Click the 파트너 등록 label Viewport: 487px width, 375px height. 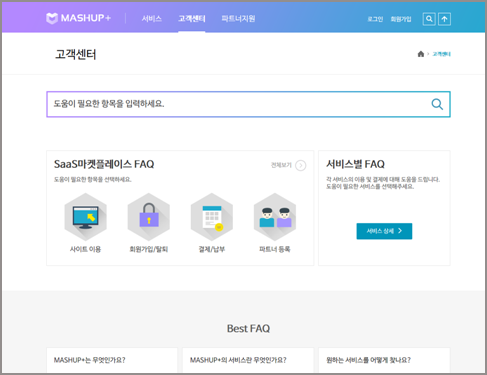(275, 249)
